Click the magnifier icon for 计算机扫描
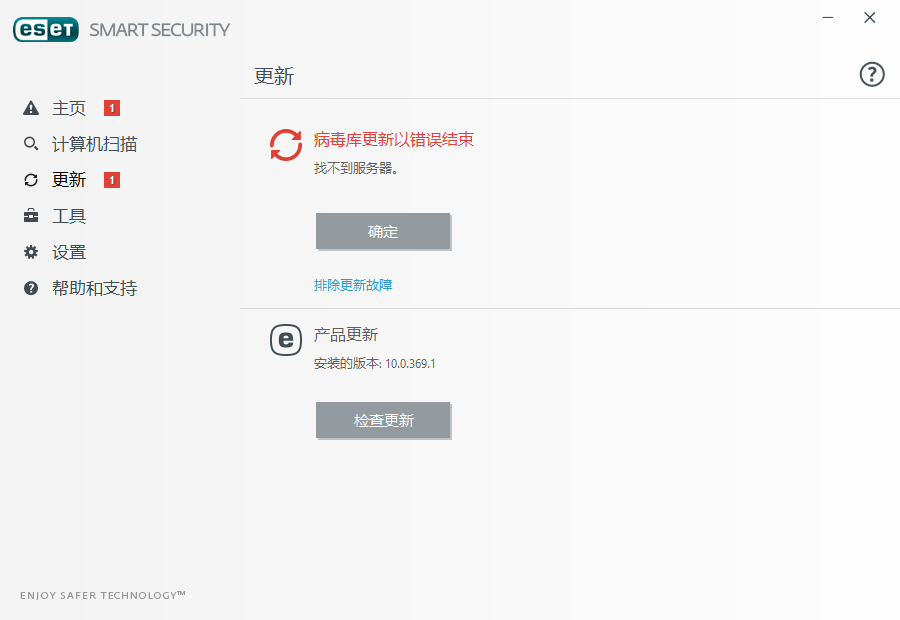The image size is (900, 620). pyautogui.click(x=31, y=144)
